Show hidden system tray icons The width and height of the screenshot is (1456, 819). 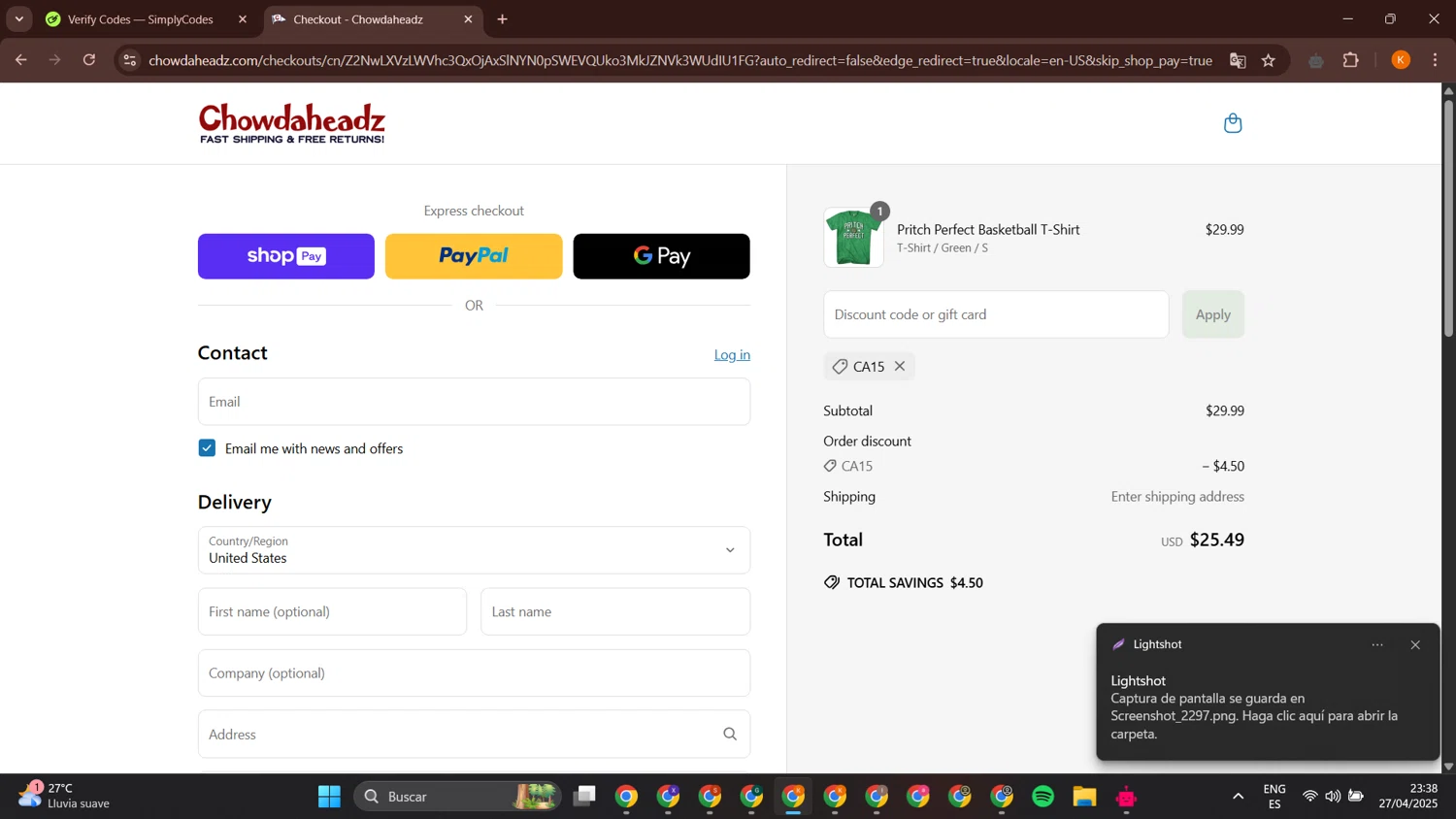pyautogui.click(x=1238, y=797)
